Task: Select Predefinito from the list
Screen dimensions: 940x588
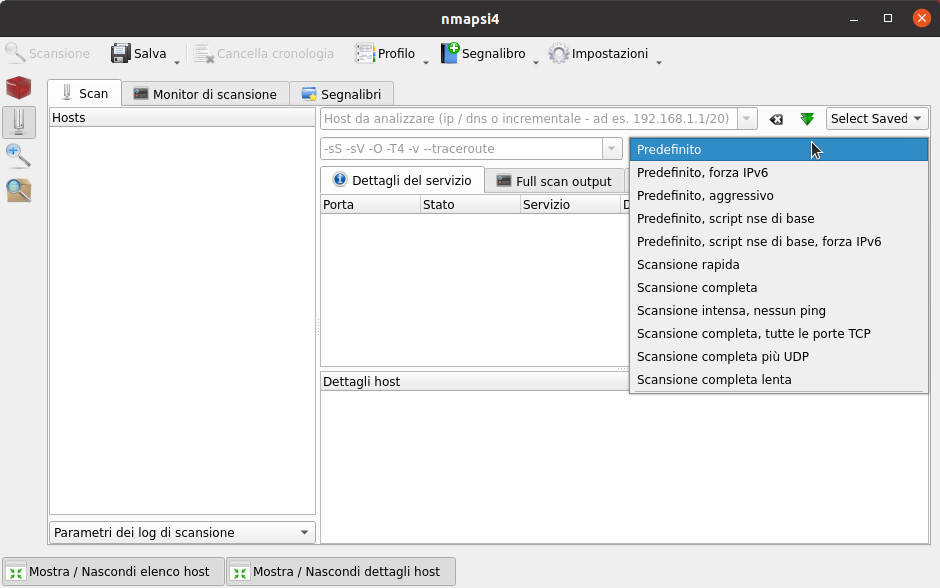Action: click(779, 149)
